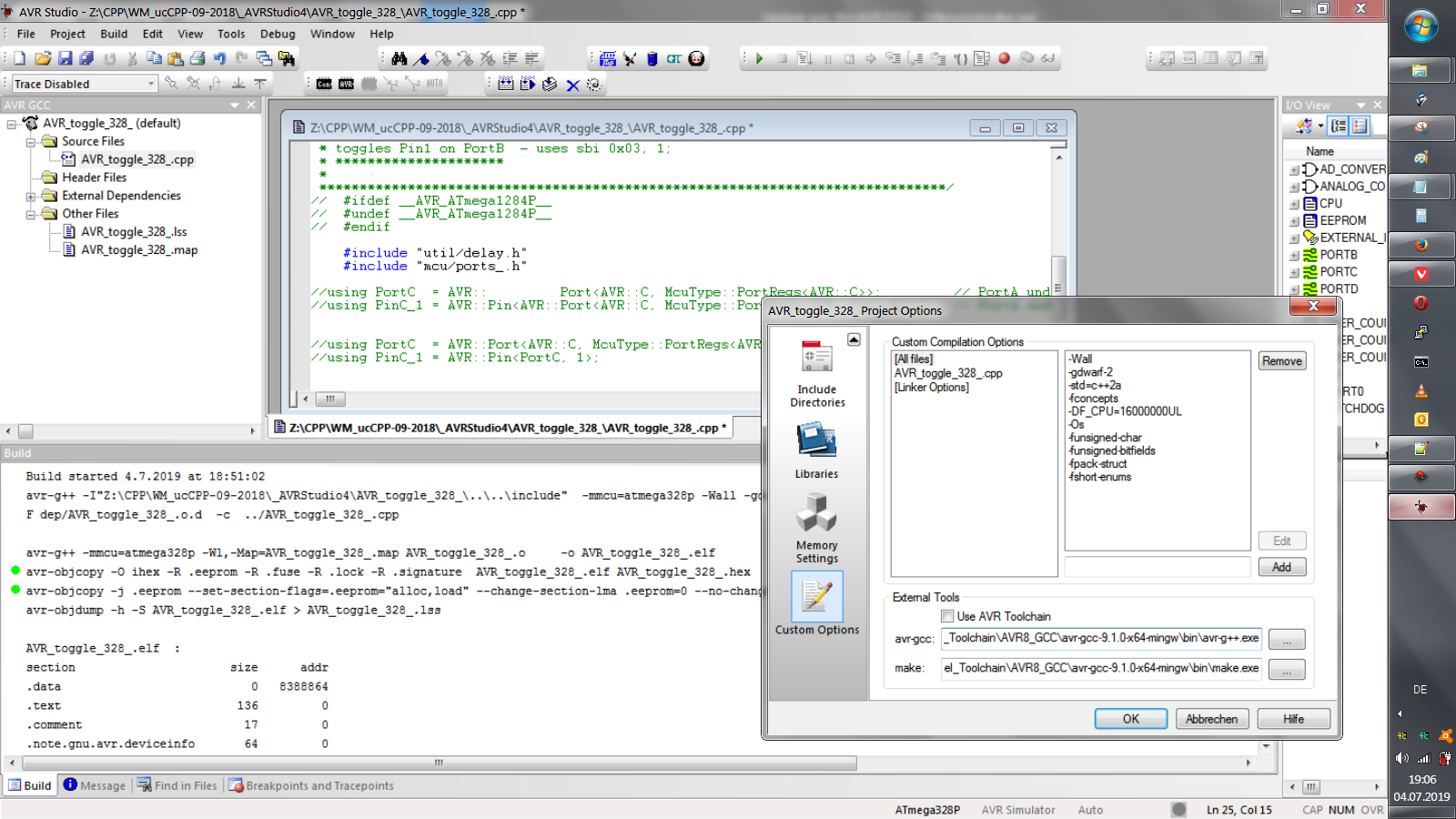The image size is (1456, 819).
Task: Collapse the AVR_toggle_328_ (default) project node
Action: [x=12, y=124]
